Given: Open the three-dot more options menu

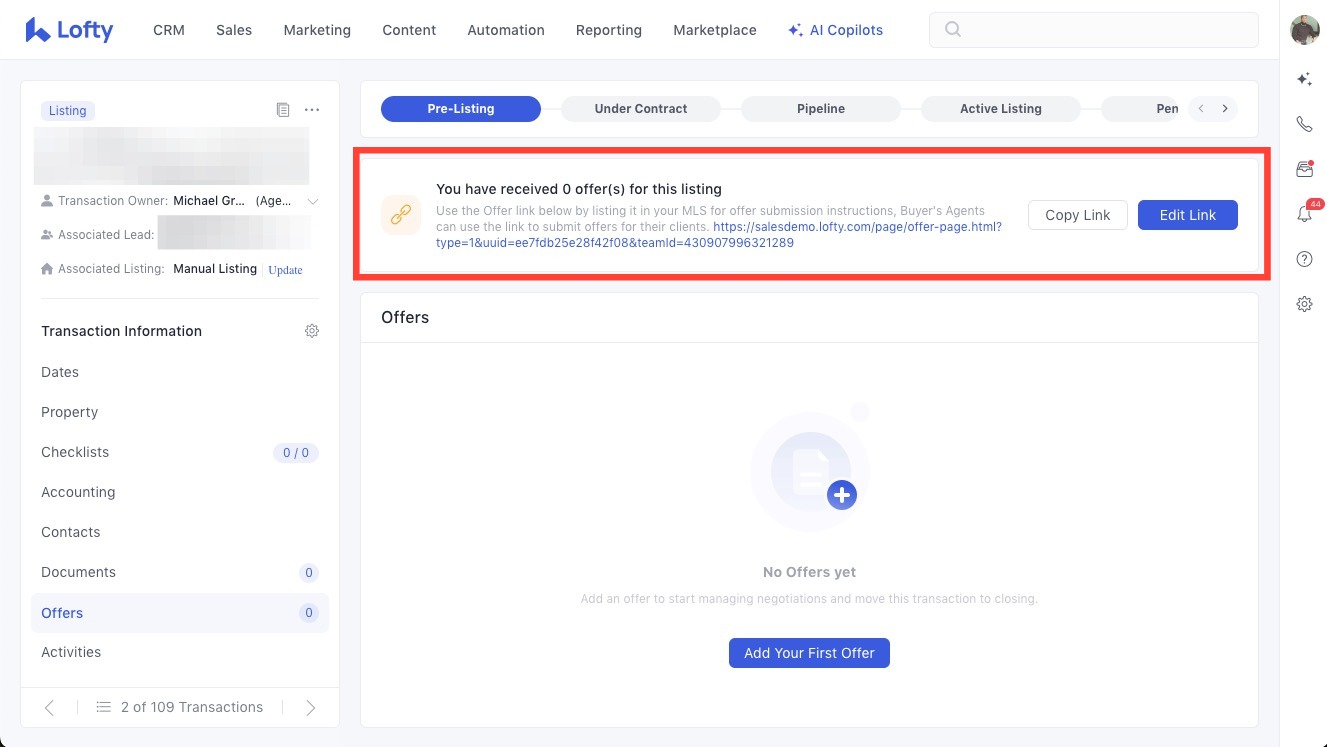Looking at the screenshot, I should pos(312,110).
